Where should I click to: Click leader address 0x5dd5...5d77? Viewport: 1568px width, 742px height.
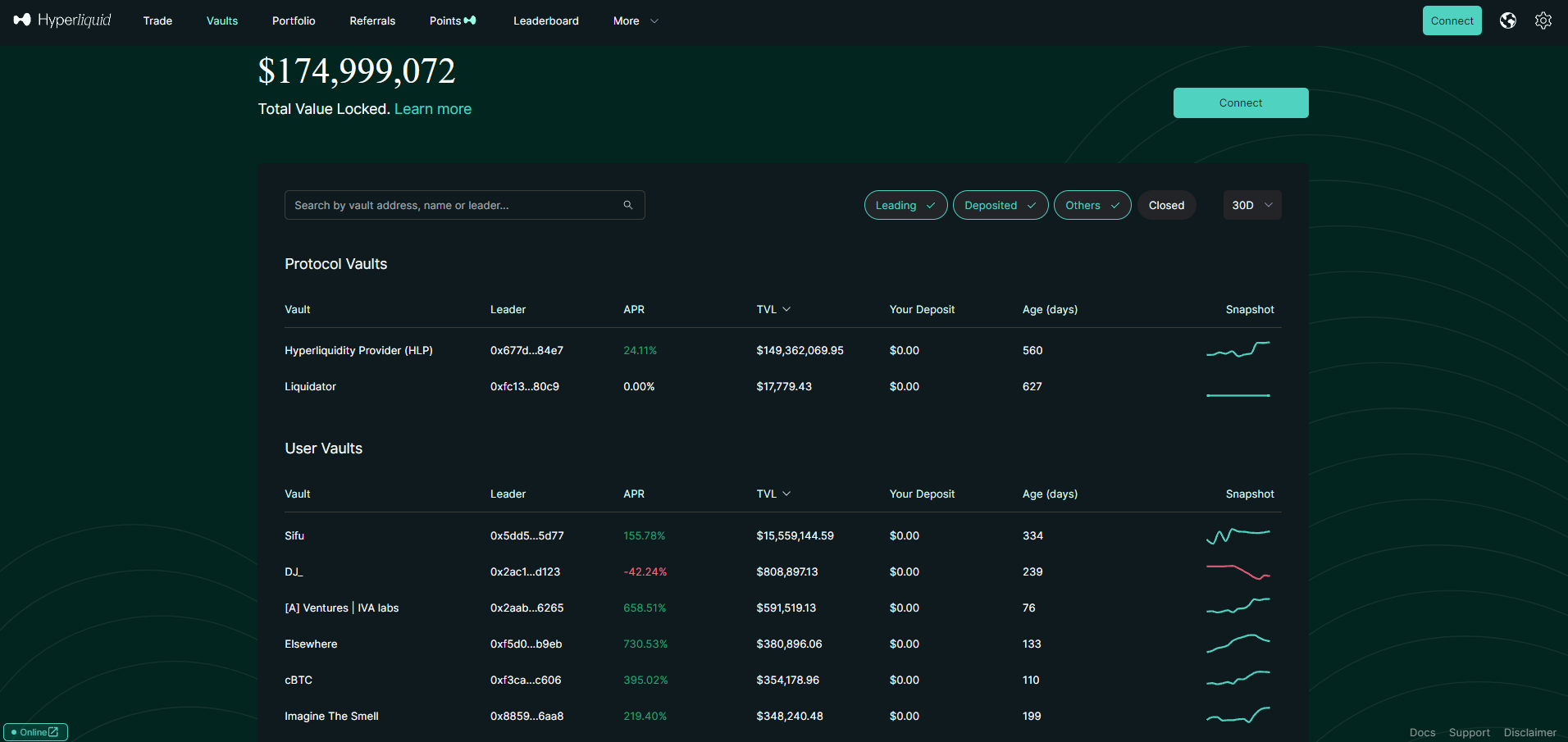coord(526,535)
